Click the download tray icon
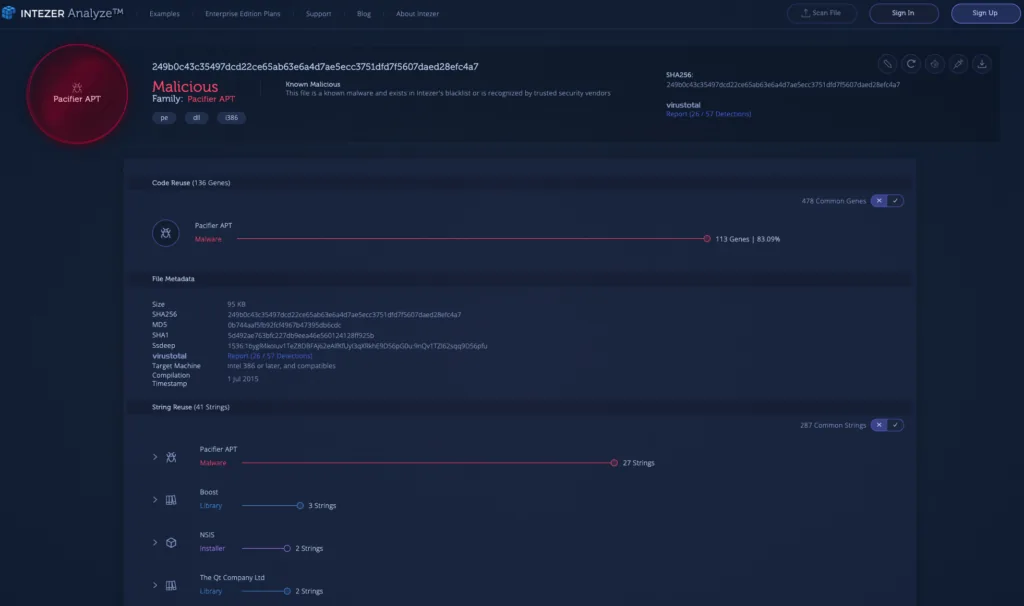 pyautogui.click(x=982, y=64)
